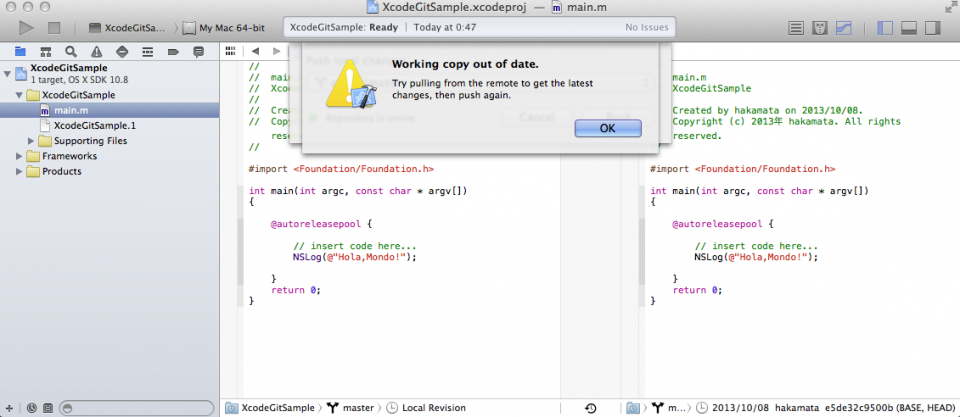Open the Issue navigator warning icon
Viewport: 960px width, 417px height.
click(96, 50)
